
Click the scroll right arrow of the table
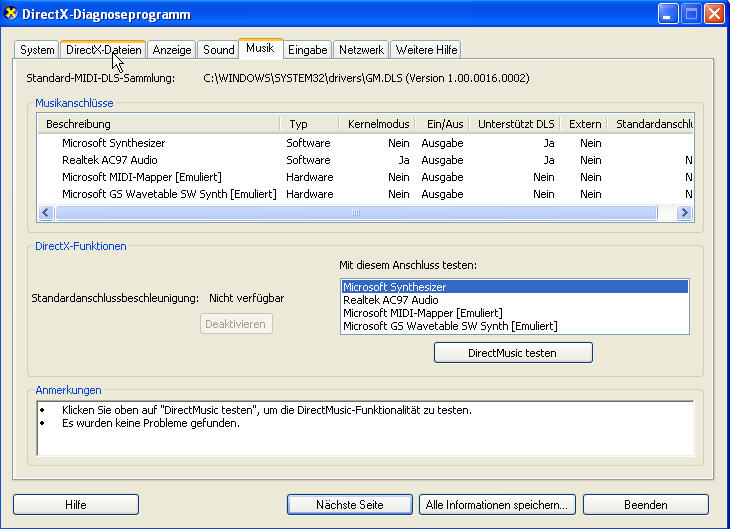[684, 213]
